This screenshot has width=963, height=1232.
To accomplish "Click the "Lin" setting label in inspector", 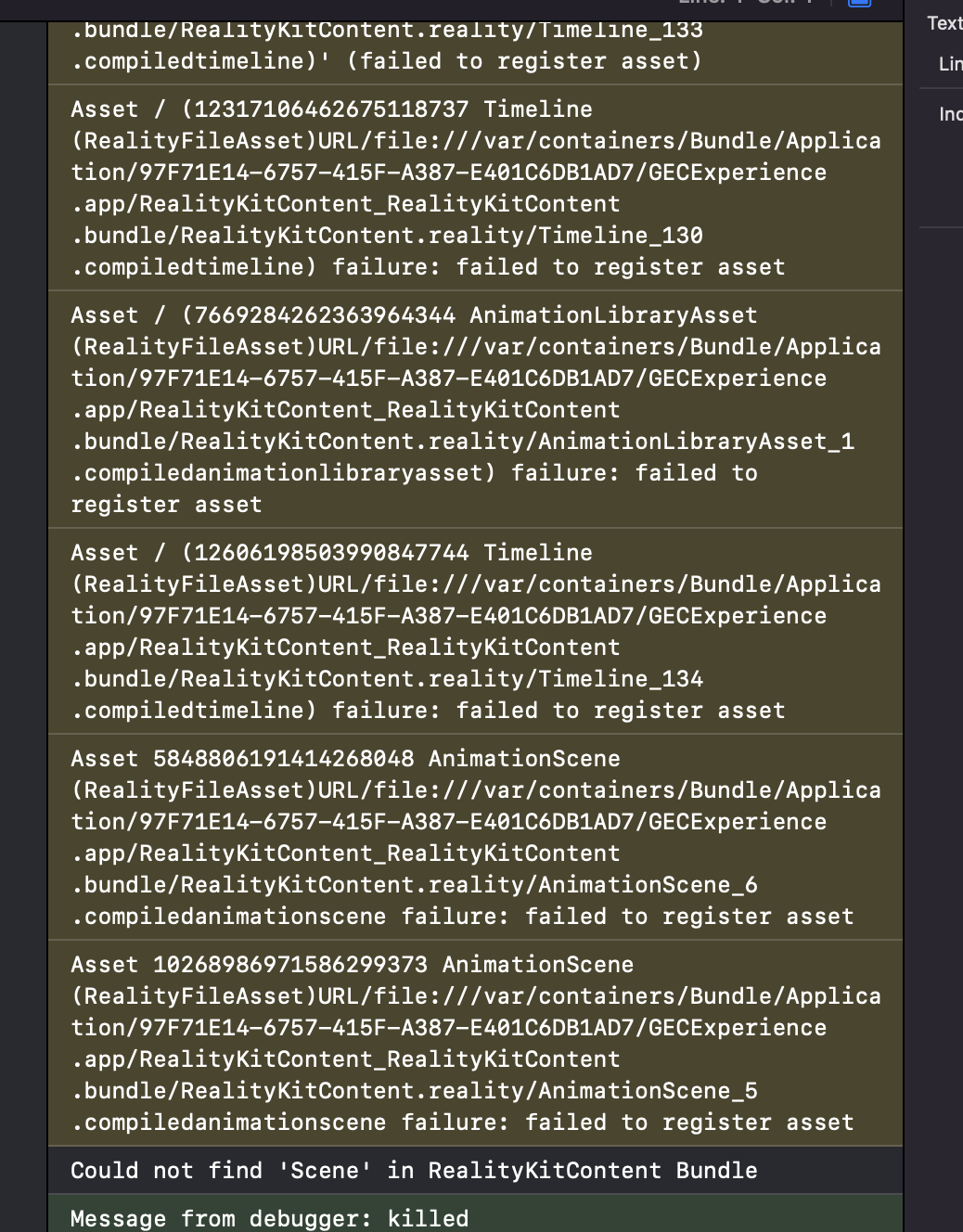I will [x=950, y=64].
